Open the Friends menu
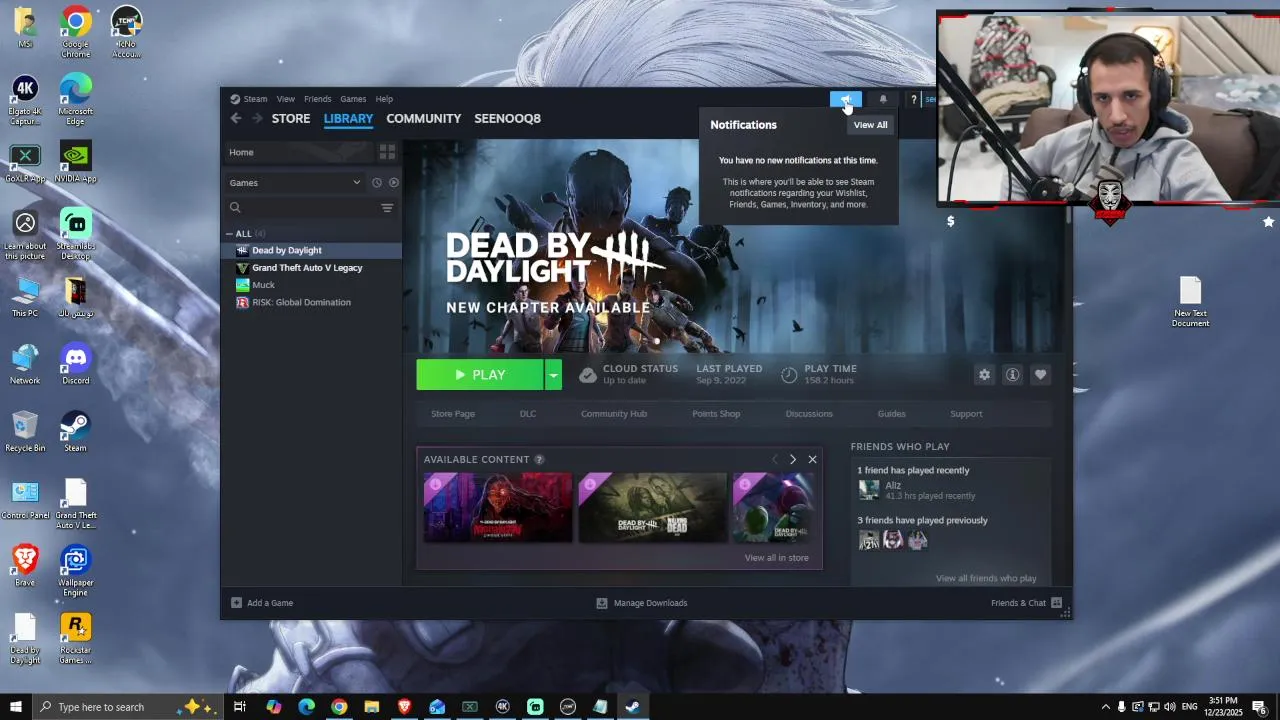The height and width of the screenshot is (720, 1280). 318,99
